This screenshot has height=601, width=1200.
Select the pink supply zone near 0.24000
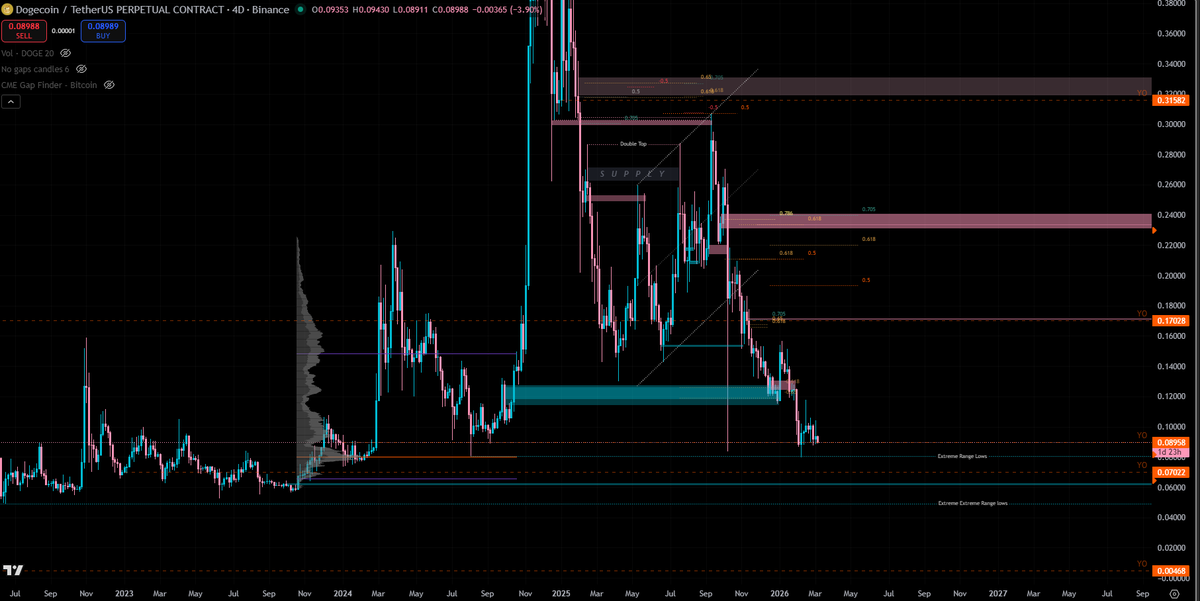coord(937,221)
